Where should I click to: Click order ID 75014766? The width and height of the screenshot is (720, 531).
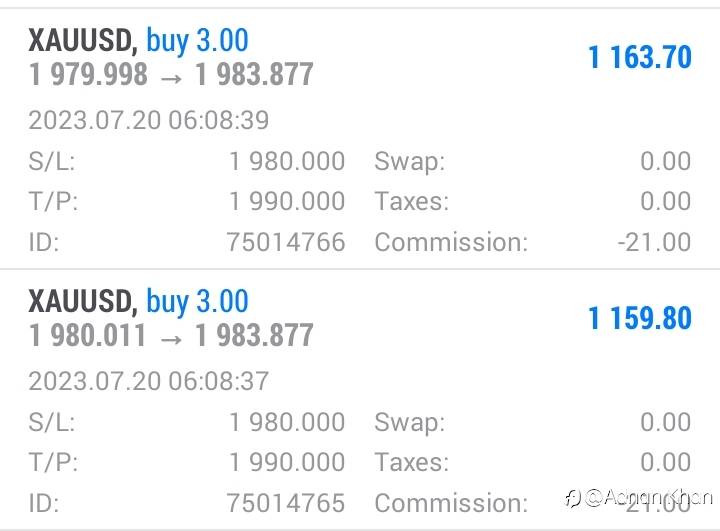tap(286, 242)
